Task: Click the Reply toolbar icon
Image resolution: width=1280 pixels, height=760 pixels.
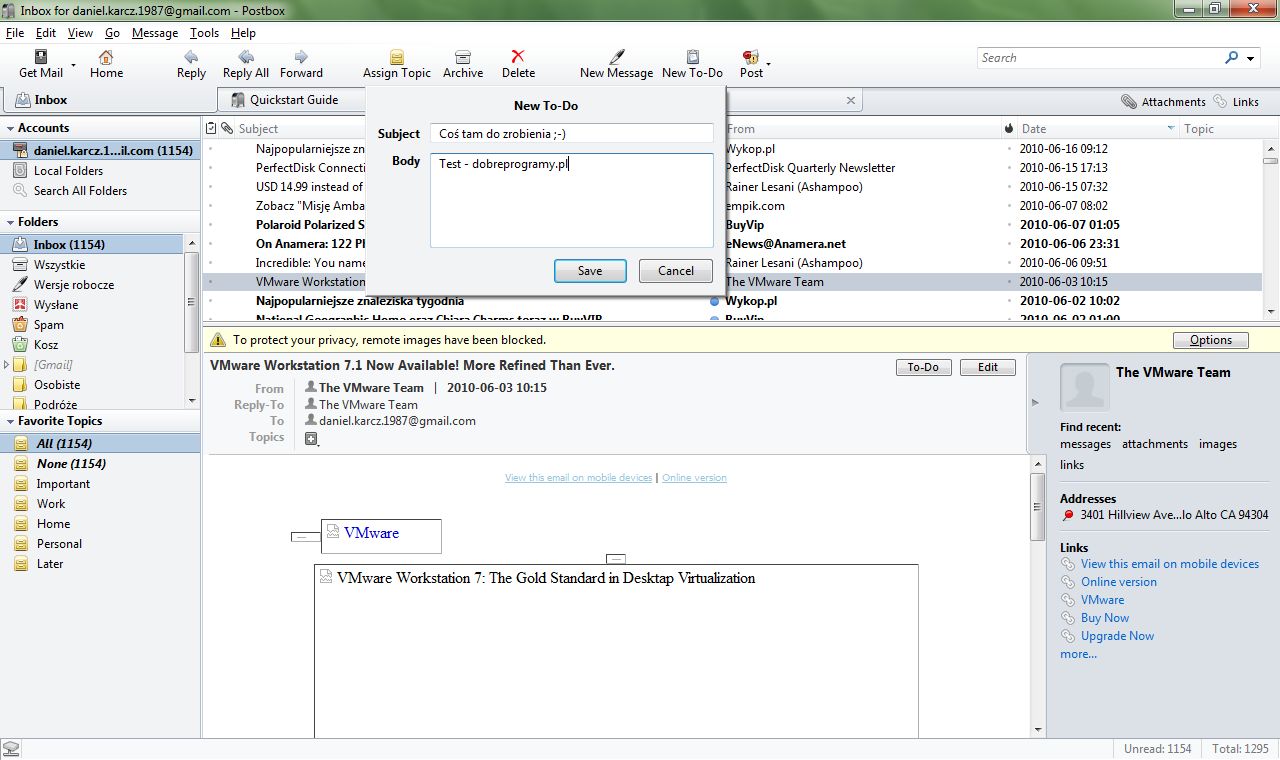Action: (x=191, y=57)
